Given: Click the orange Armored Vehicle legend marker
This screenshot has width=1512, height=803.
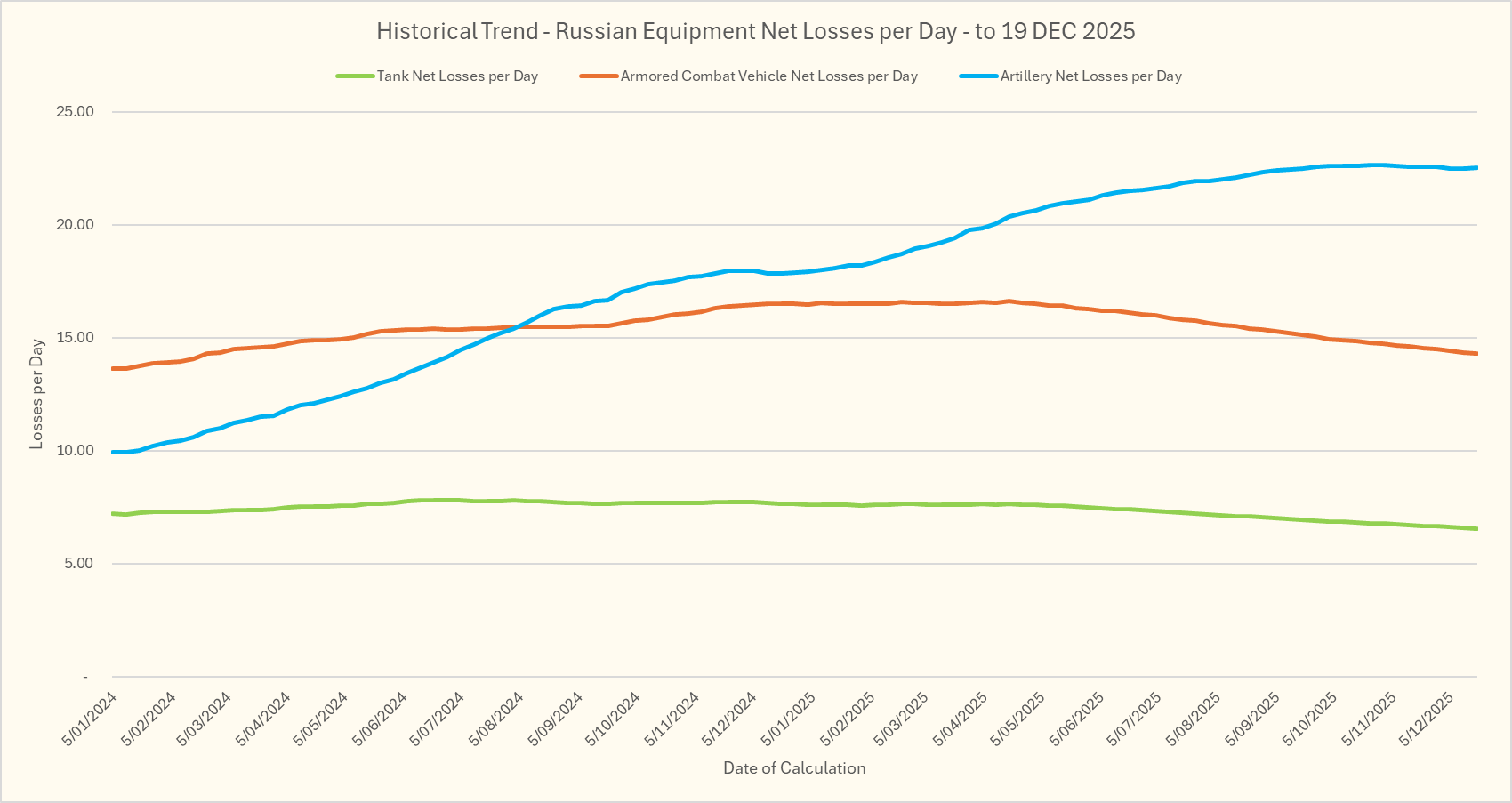Looking at the screenshot, I should (599, 76).
